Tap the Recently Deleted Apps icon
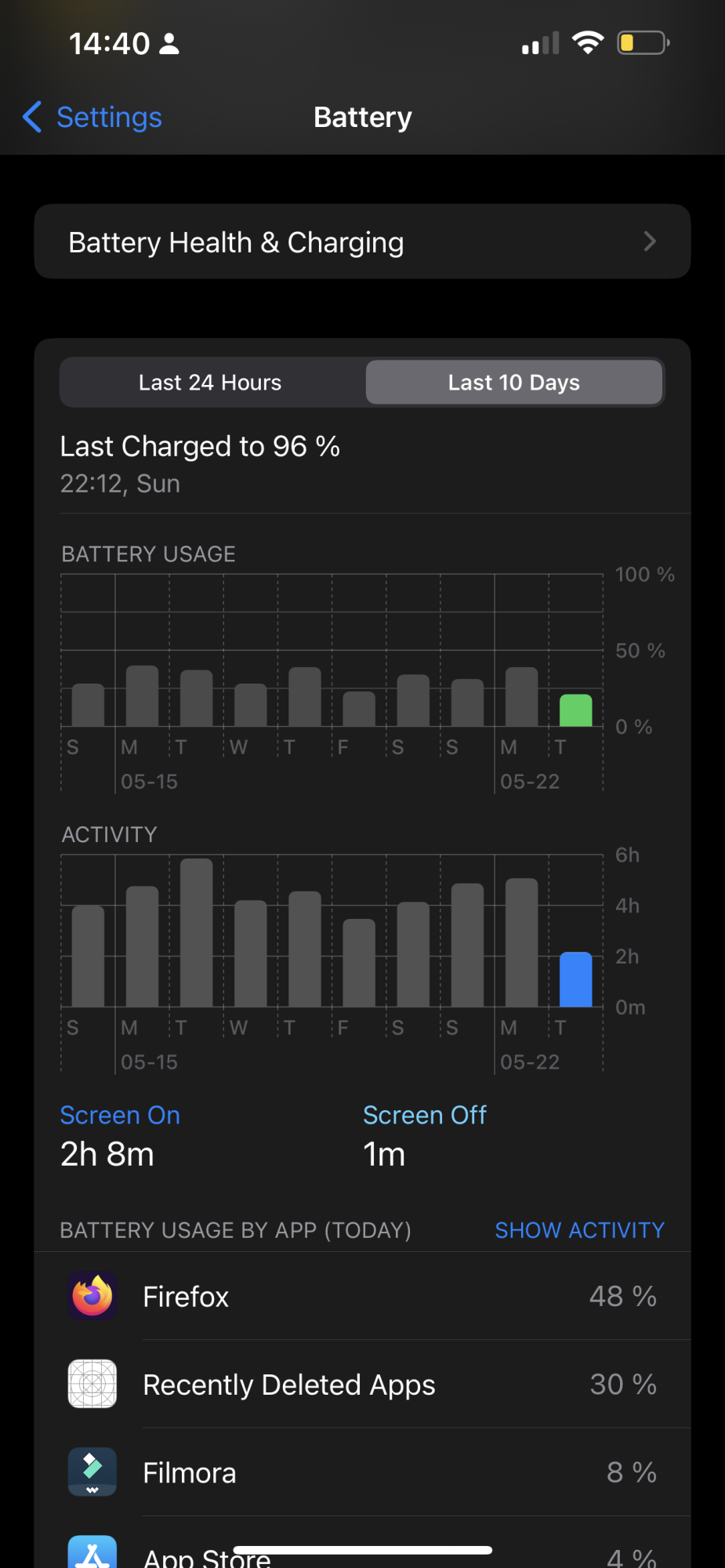725x1568 pixels. pos(92,1384)
